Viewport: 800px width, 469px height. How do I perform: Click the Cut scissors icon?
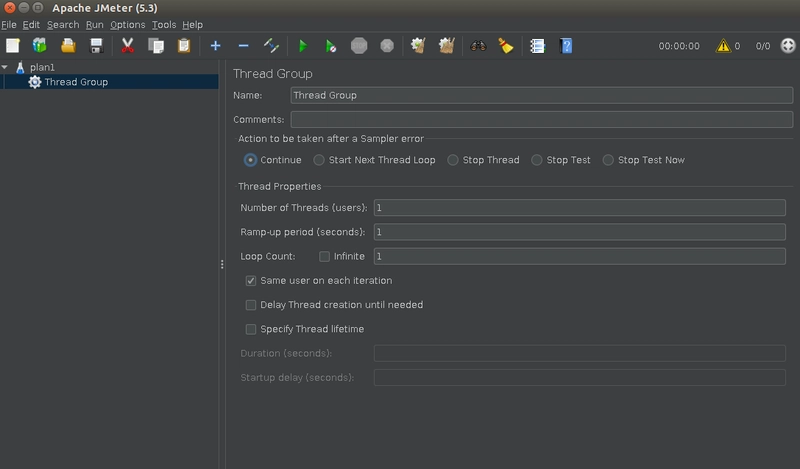click(128, 46)
